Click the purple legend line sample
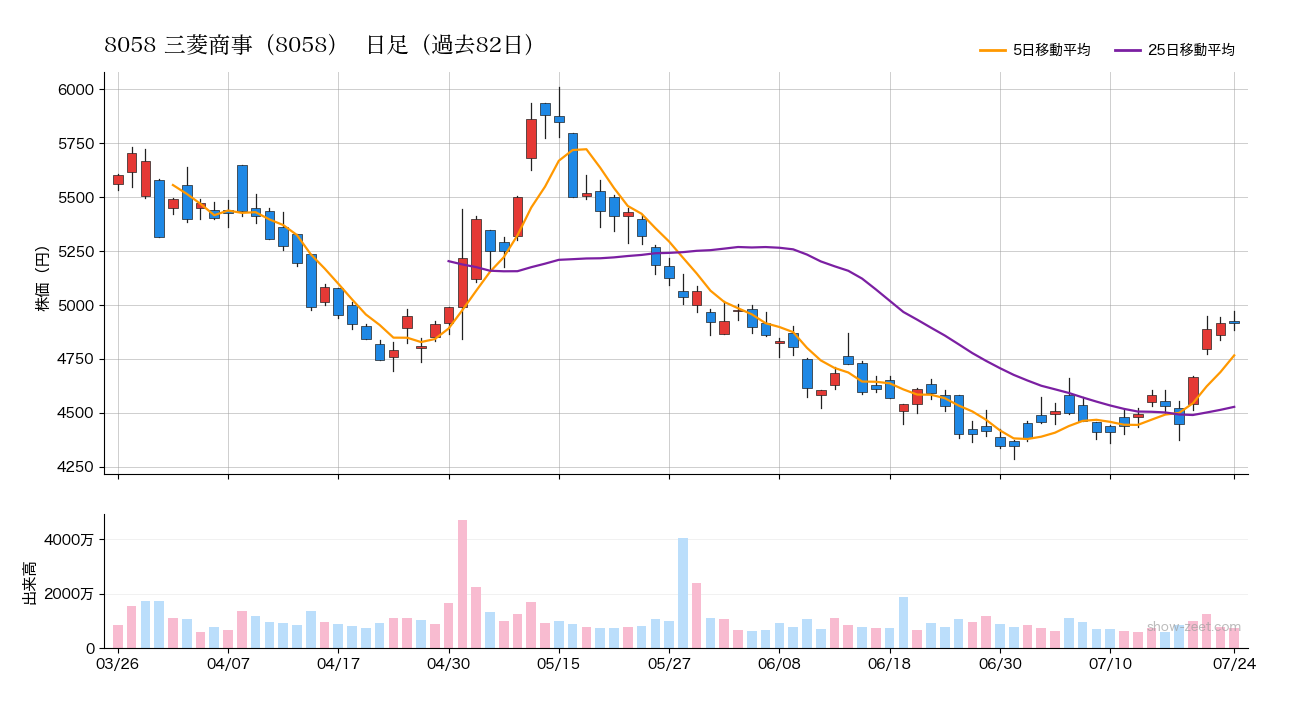The image size is (1300, 720). (1128, 50)
